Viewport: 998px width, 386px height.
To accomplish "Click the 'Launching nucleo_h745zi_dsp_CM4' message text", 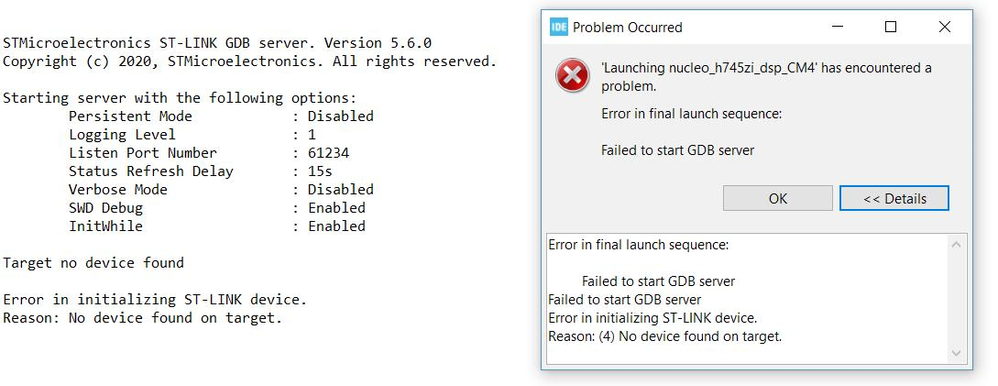I will [766, 76].
